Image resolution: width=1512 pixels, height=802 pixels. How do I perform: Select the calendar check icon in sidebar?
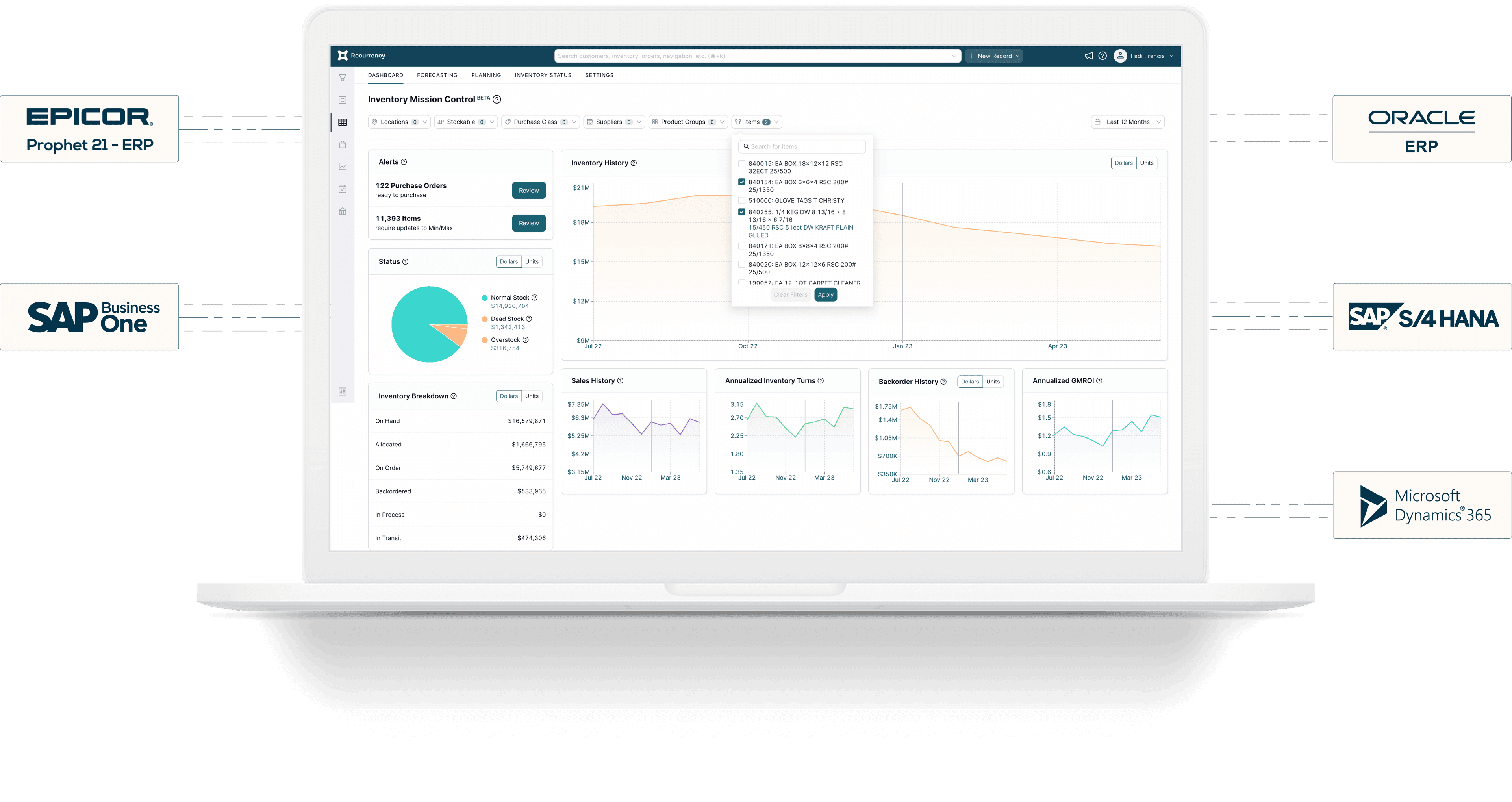coord(343,189)
